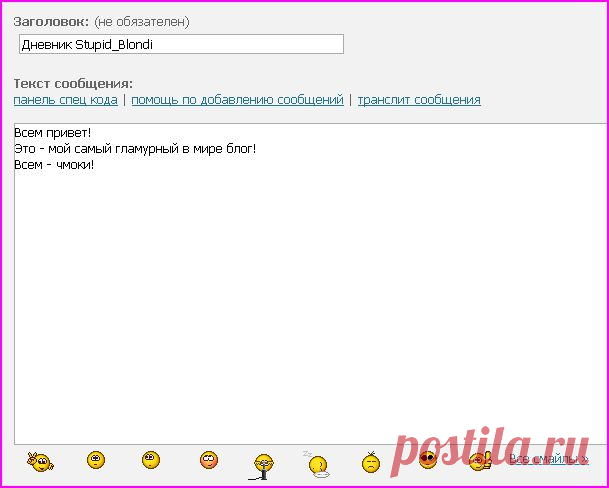Screen dimensions: 609x488
Task: Click the line 'Всем - чмоки!'
Action: point(54,165)
